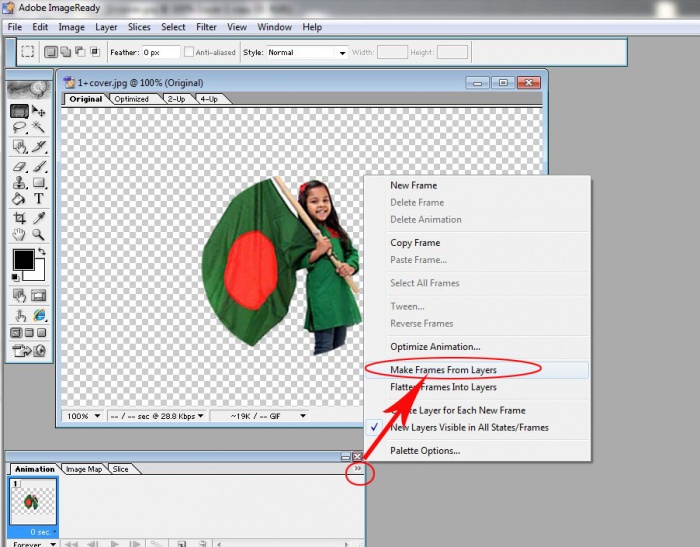Select the Type tool

point(39,199)
